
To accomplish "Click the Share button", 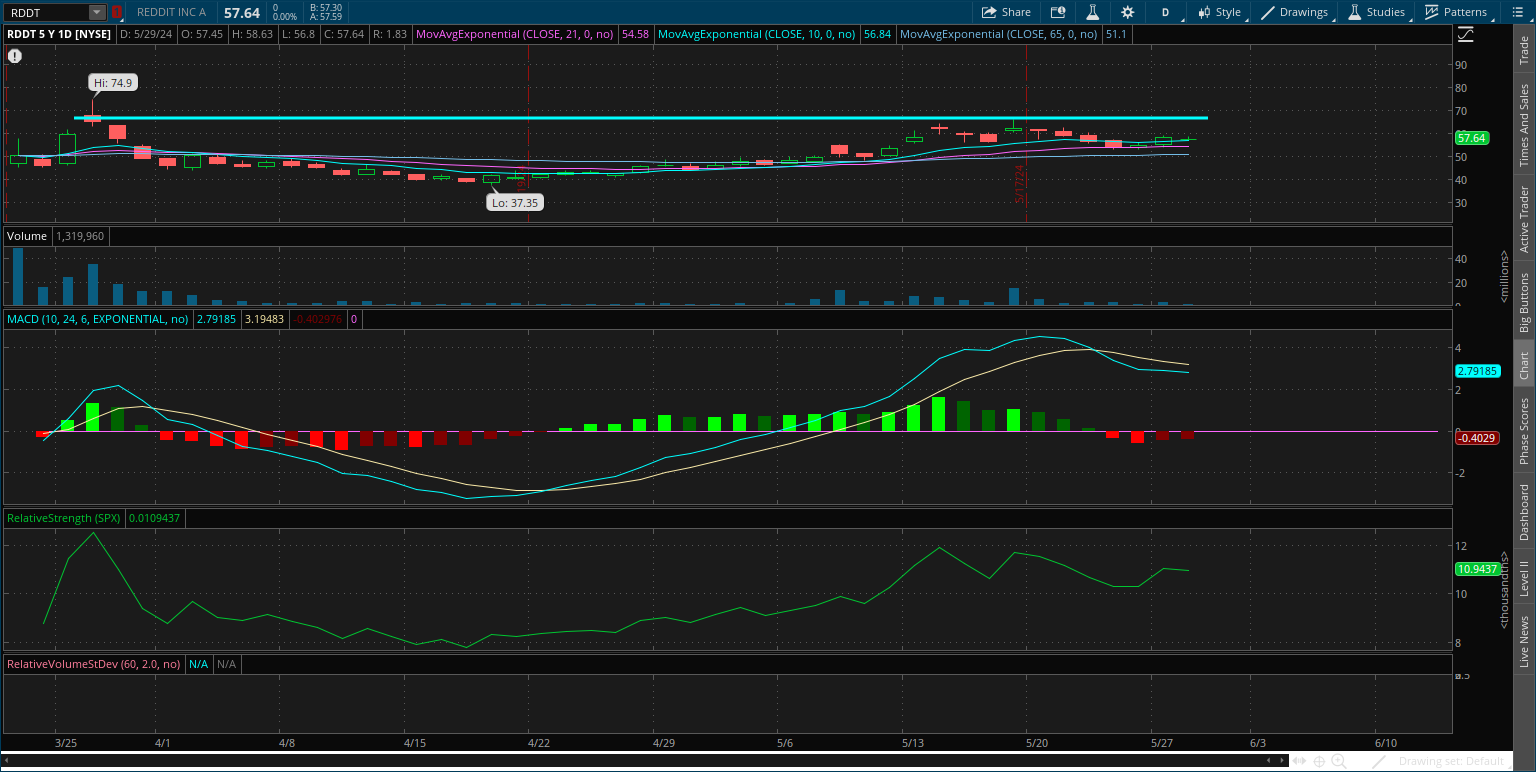I will coord(1006,12).
